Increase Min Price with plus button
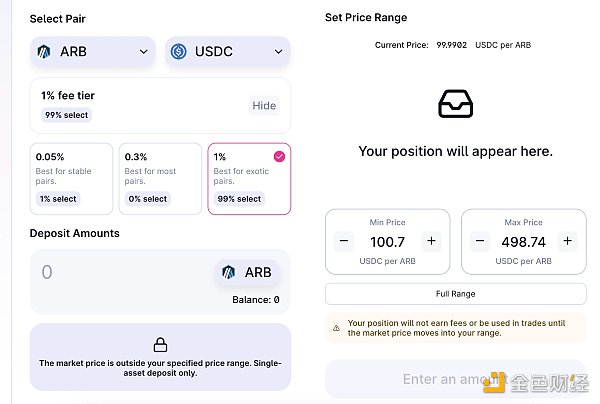Viewport: 600px width, 404px height. coord(431,241)
